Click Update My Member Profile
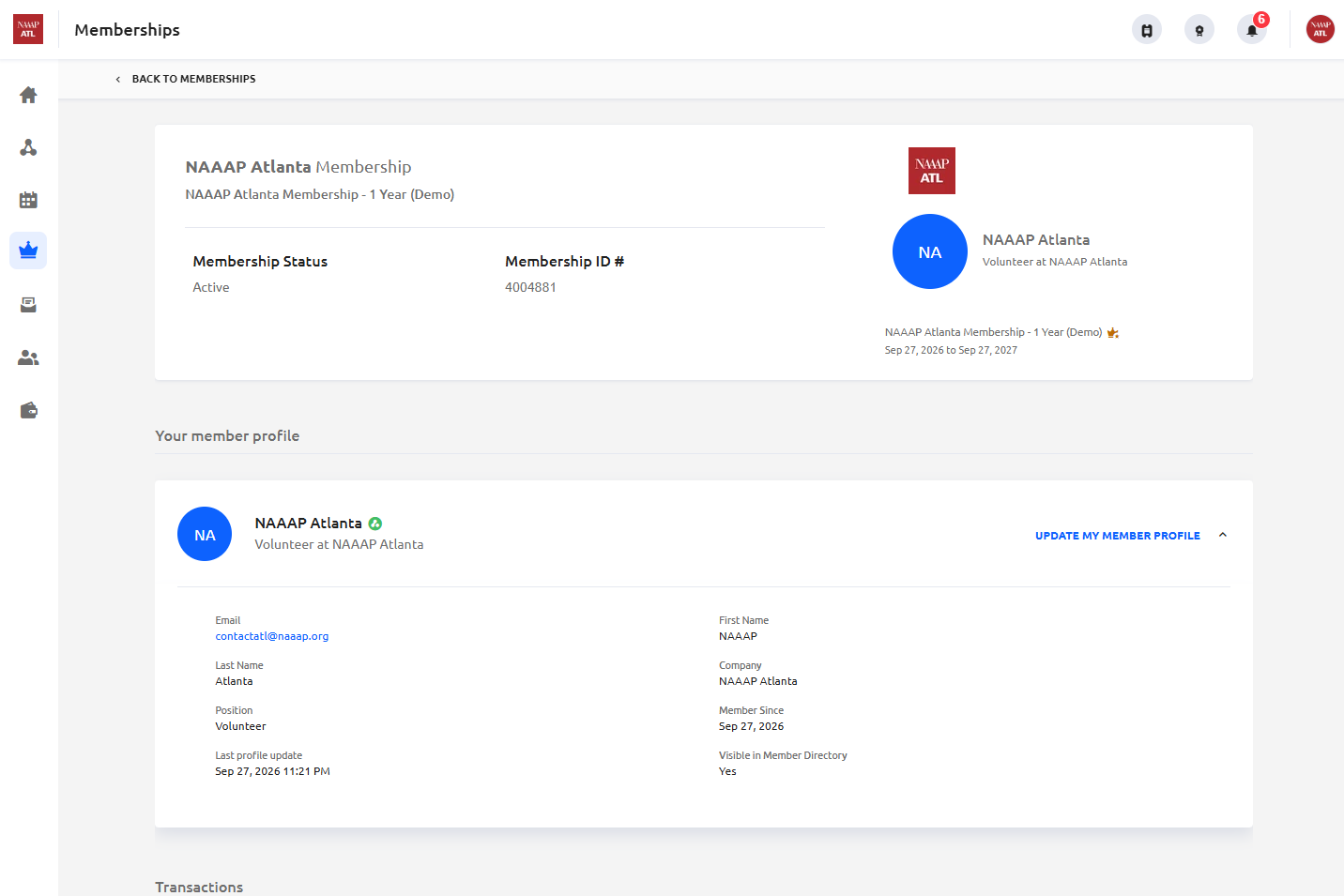Screen dimensions: 1344x896 (x=1118, y=536)
